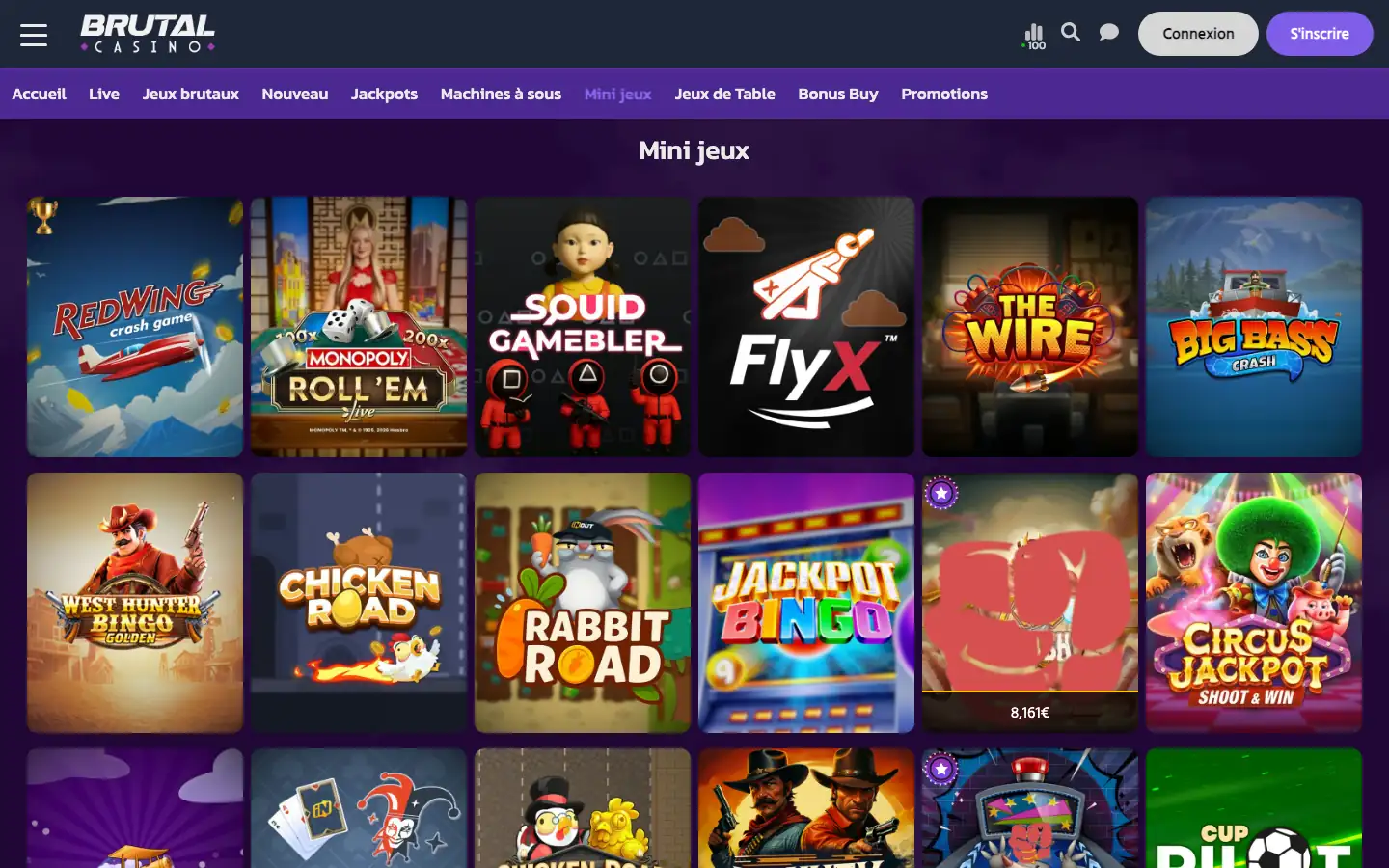The width and height of the screenshot is (1389, 868).
Task: Open the game showing 8,161€ jackpot
Action: click(x=1030, y=603)
